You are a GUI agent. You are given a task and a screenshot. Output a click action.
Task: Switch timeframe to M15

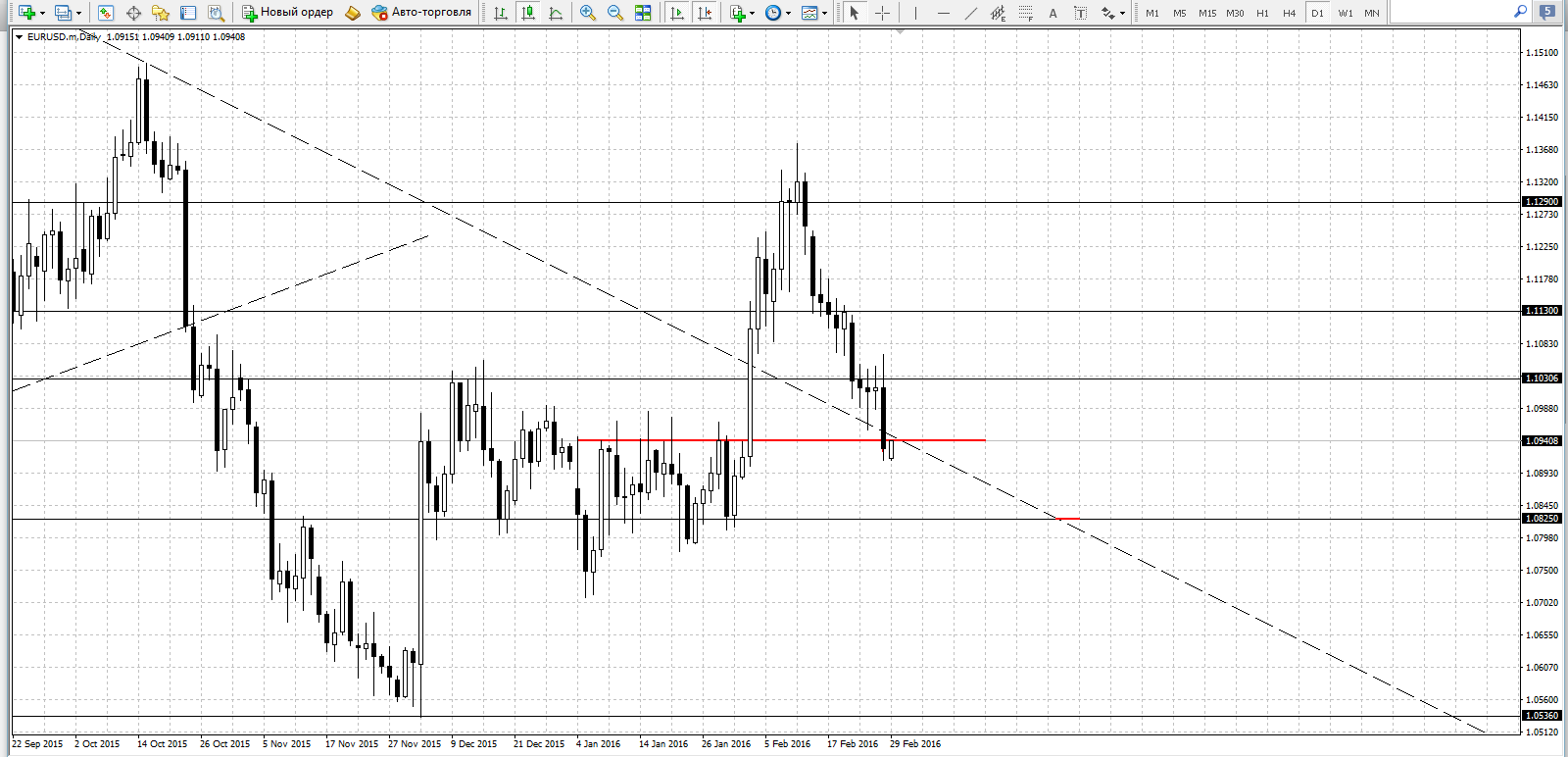tap(1206, 13)
